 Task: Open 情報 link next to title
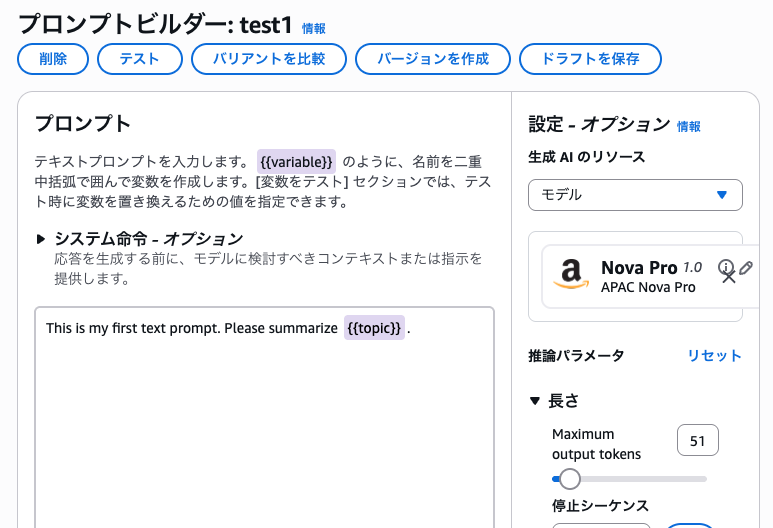pos(314,29)
